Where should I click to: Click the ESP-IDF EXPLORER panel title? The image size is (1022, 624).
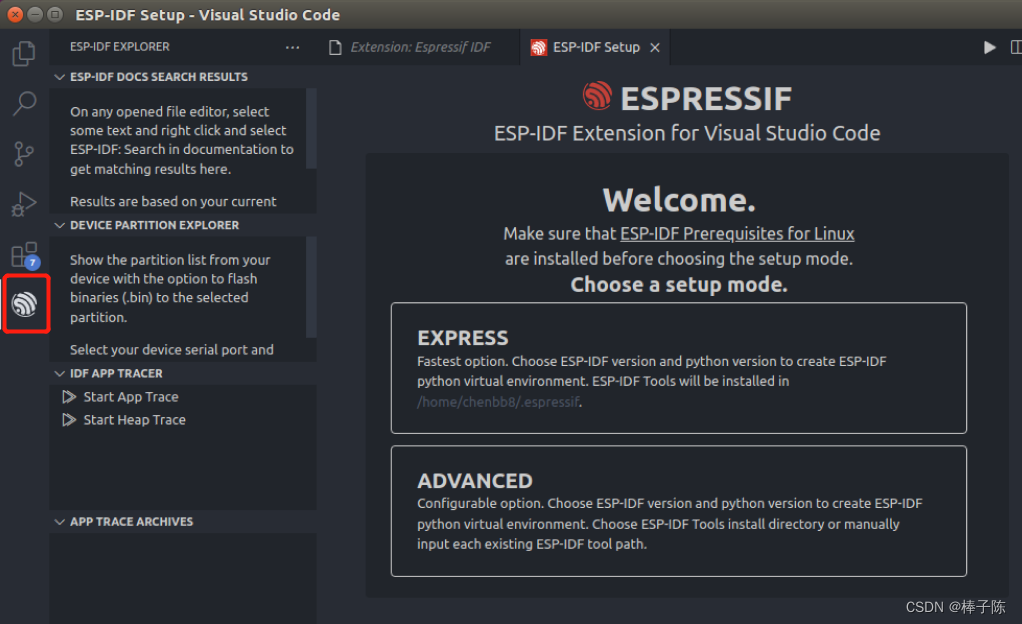120,47
